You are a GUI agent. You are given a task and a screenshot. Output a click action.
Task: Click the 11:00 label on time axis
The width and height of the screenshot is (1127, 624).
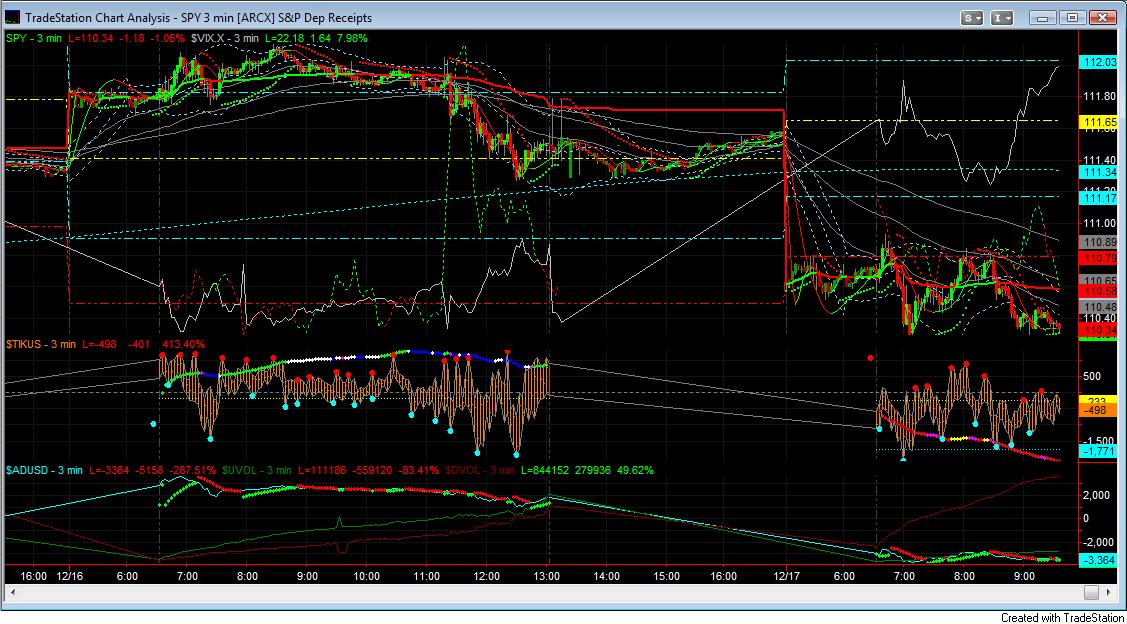coord(426,576)
